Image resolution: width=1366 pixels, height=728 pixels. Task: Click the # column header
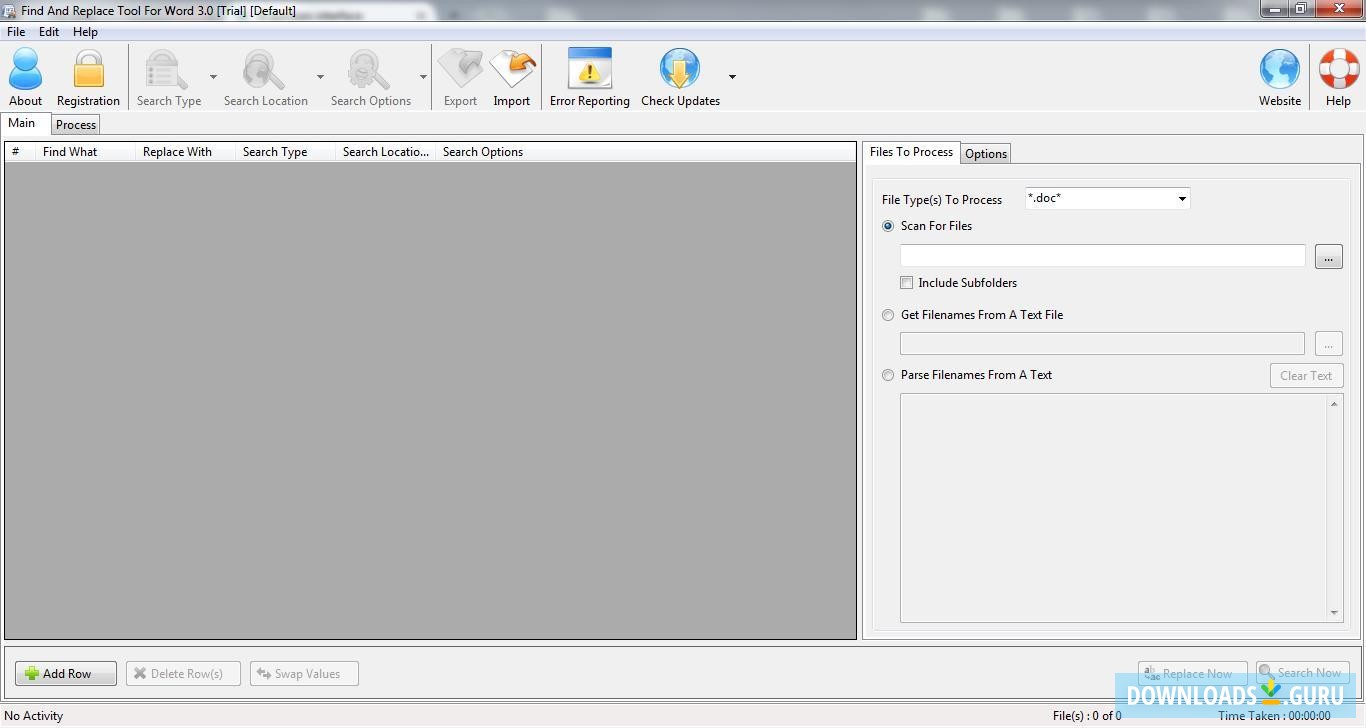pos(20,152)
